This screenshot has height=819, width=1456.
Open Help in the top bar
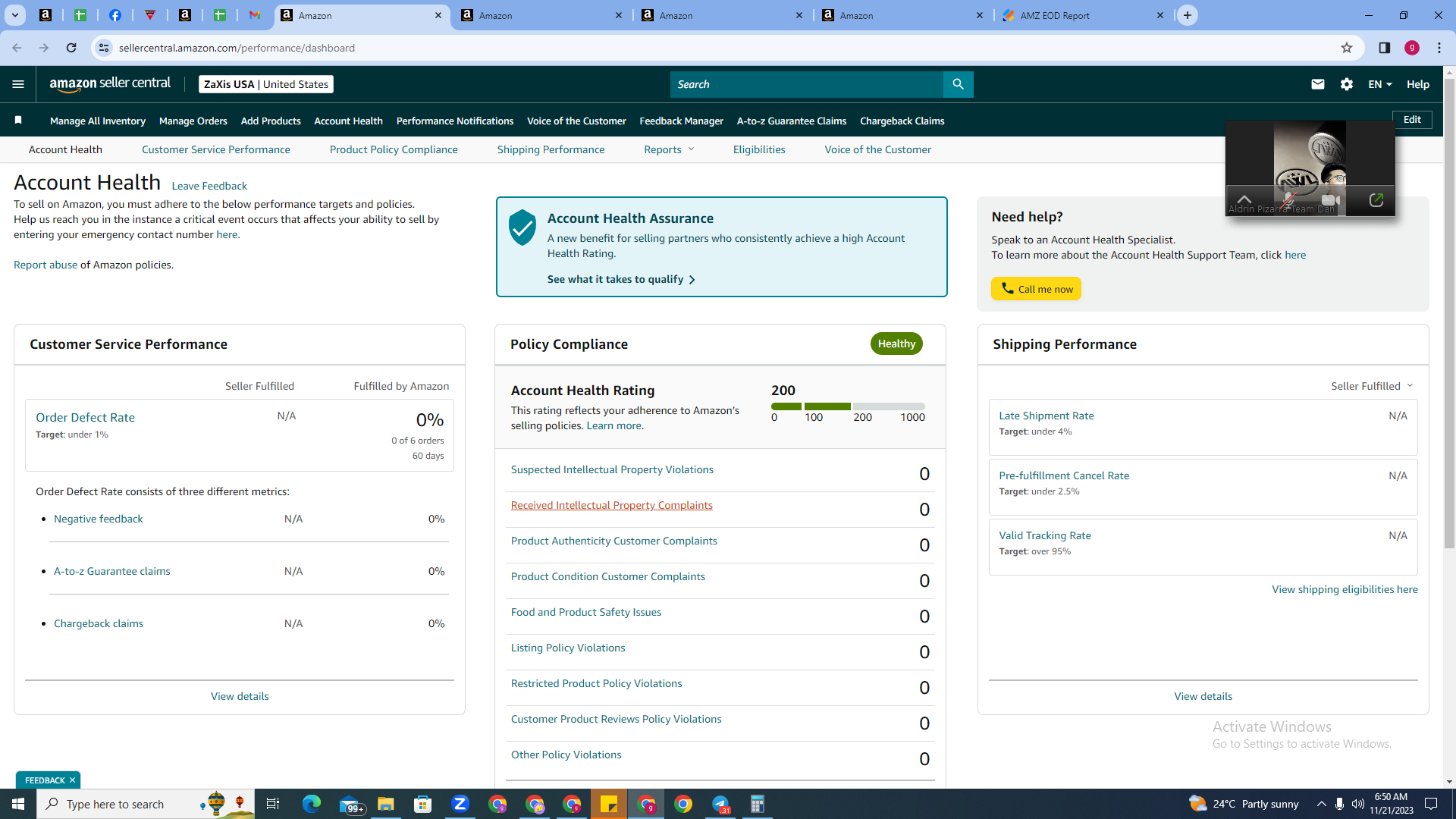point(1418,84)
